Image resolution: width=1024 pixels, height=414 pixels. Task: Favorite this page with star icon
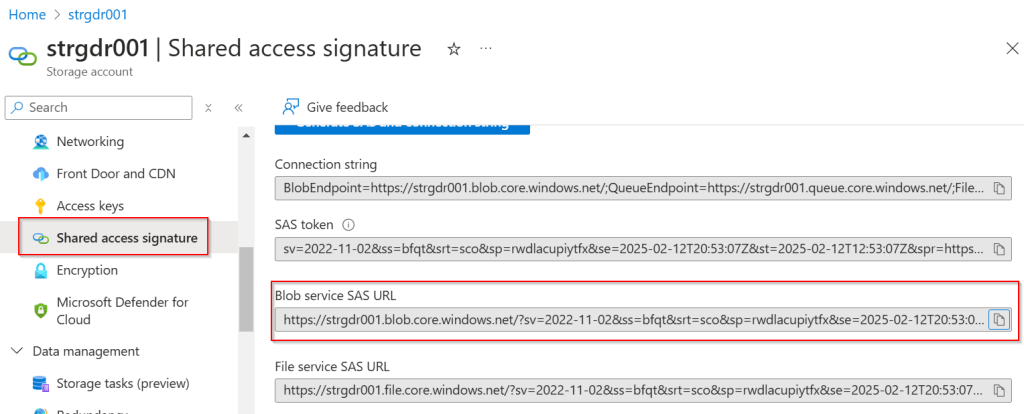pos(453,49)
